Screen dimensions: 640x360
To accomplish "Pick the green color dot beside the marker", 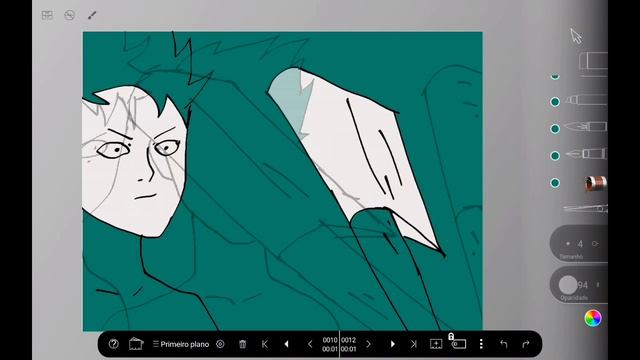I will 555,102.
